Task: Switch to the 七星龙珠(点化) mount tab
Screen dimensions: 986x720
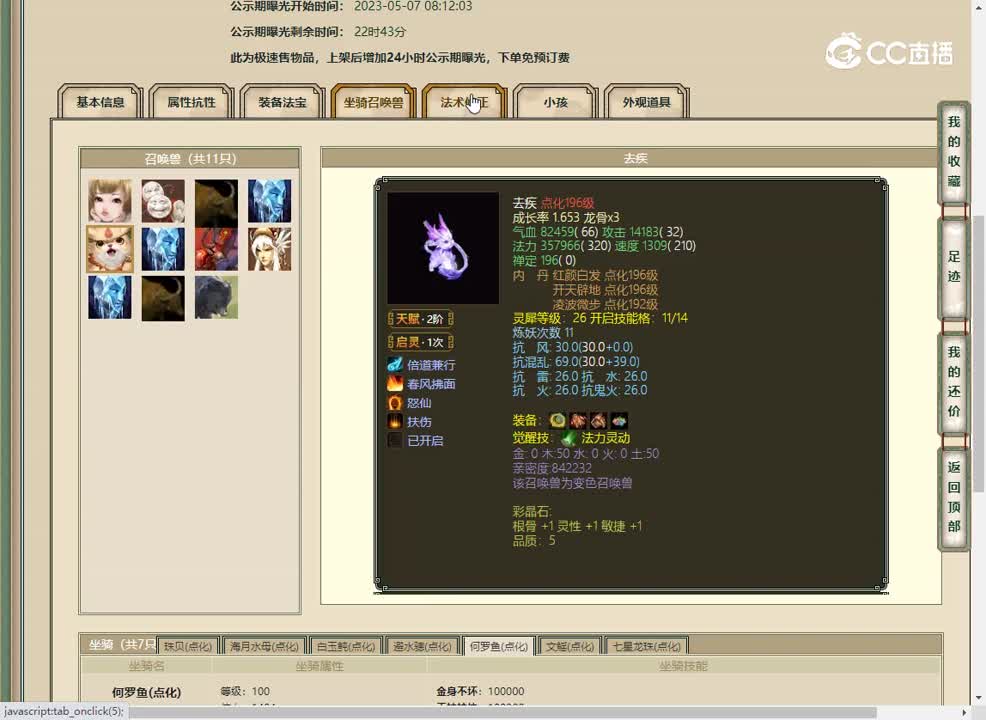Action: [646, 646]
